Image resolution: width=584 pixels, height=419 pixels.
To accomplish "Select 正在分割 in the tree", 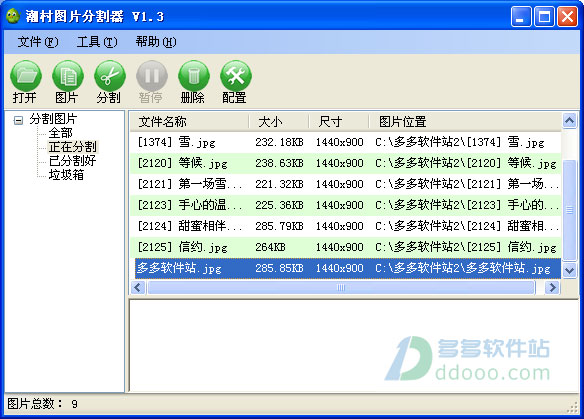I will pos(73,147).
